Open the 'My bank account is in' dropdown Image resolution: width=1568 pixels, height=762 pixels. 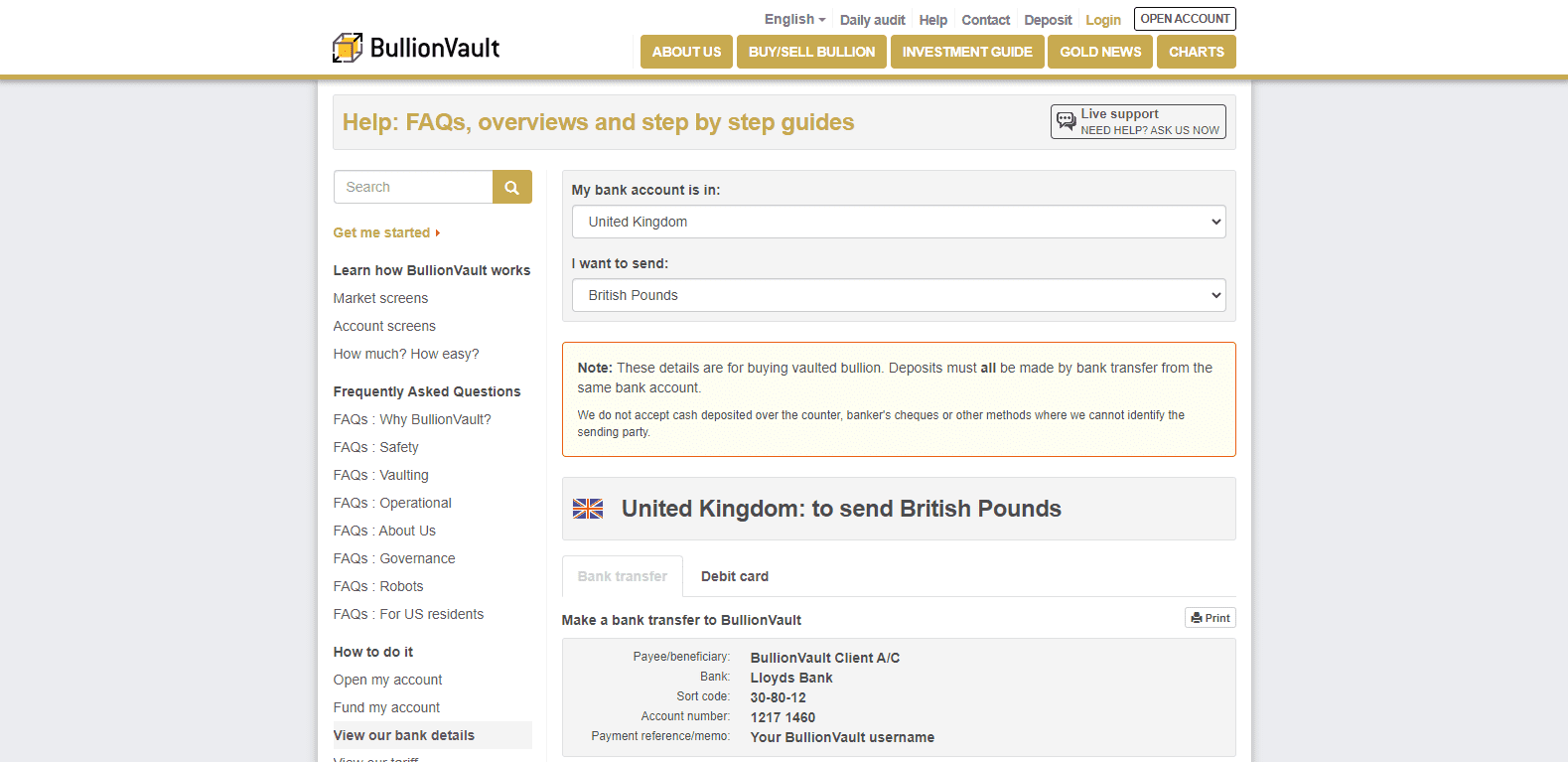898,222
